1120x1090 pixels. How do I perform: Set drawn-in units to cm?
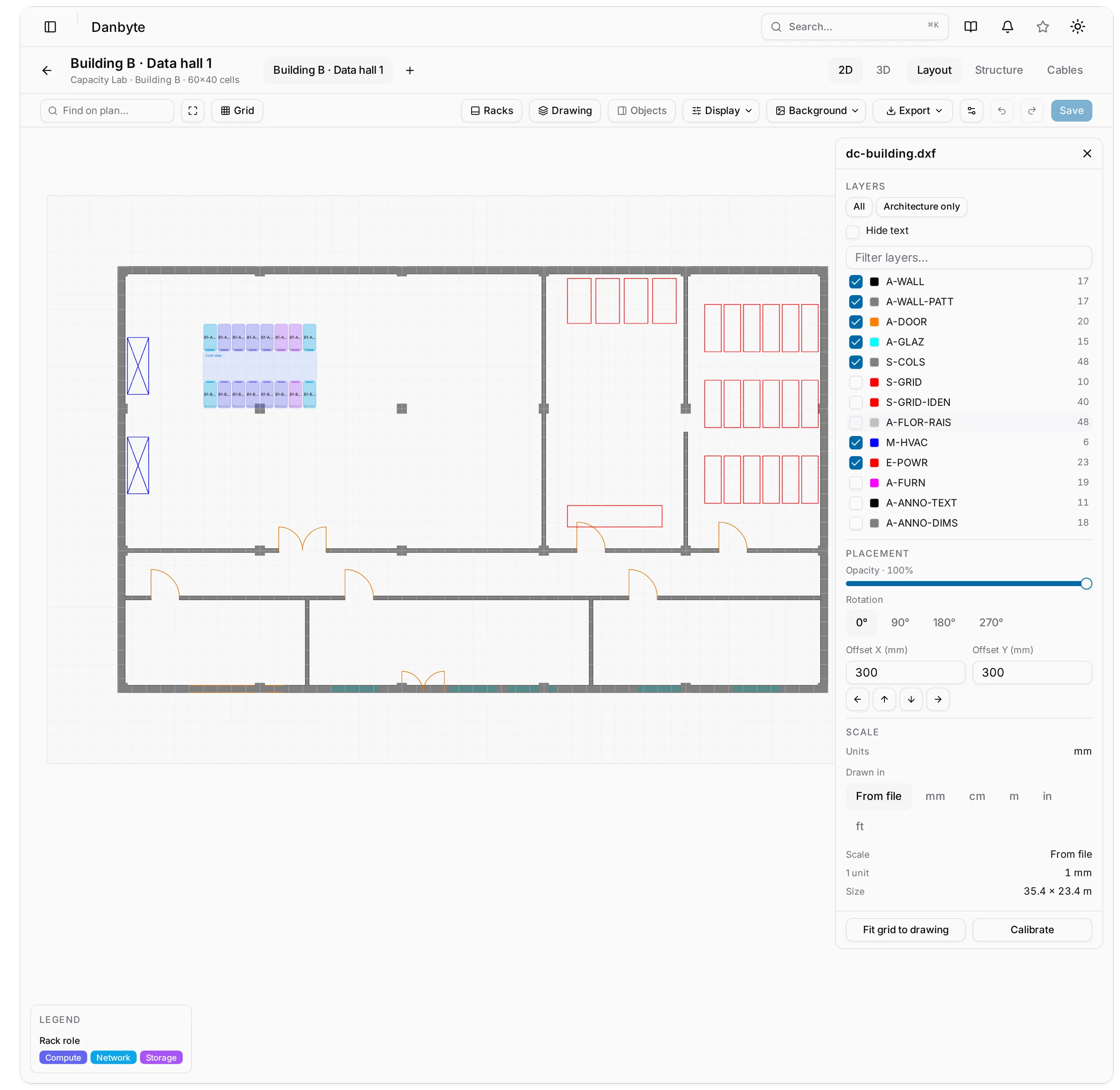pyautogui.click(x=977, y=796)
